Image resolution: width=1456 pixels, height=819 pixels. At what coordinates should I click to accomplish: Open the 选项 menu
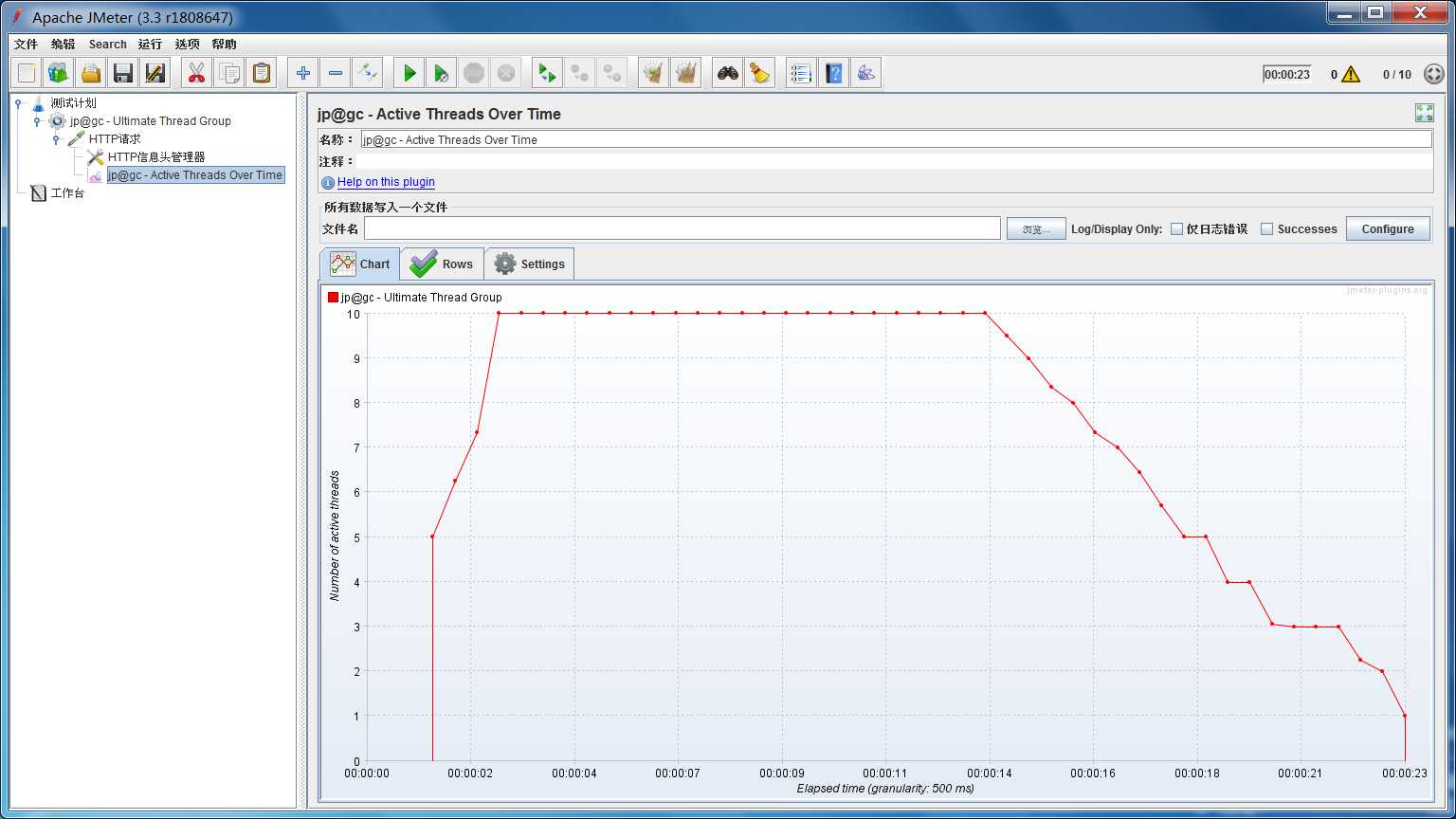click(187, 44)
